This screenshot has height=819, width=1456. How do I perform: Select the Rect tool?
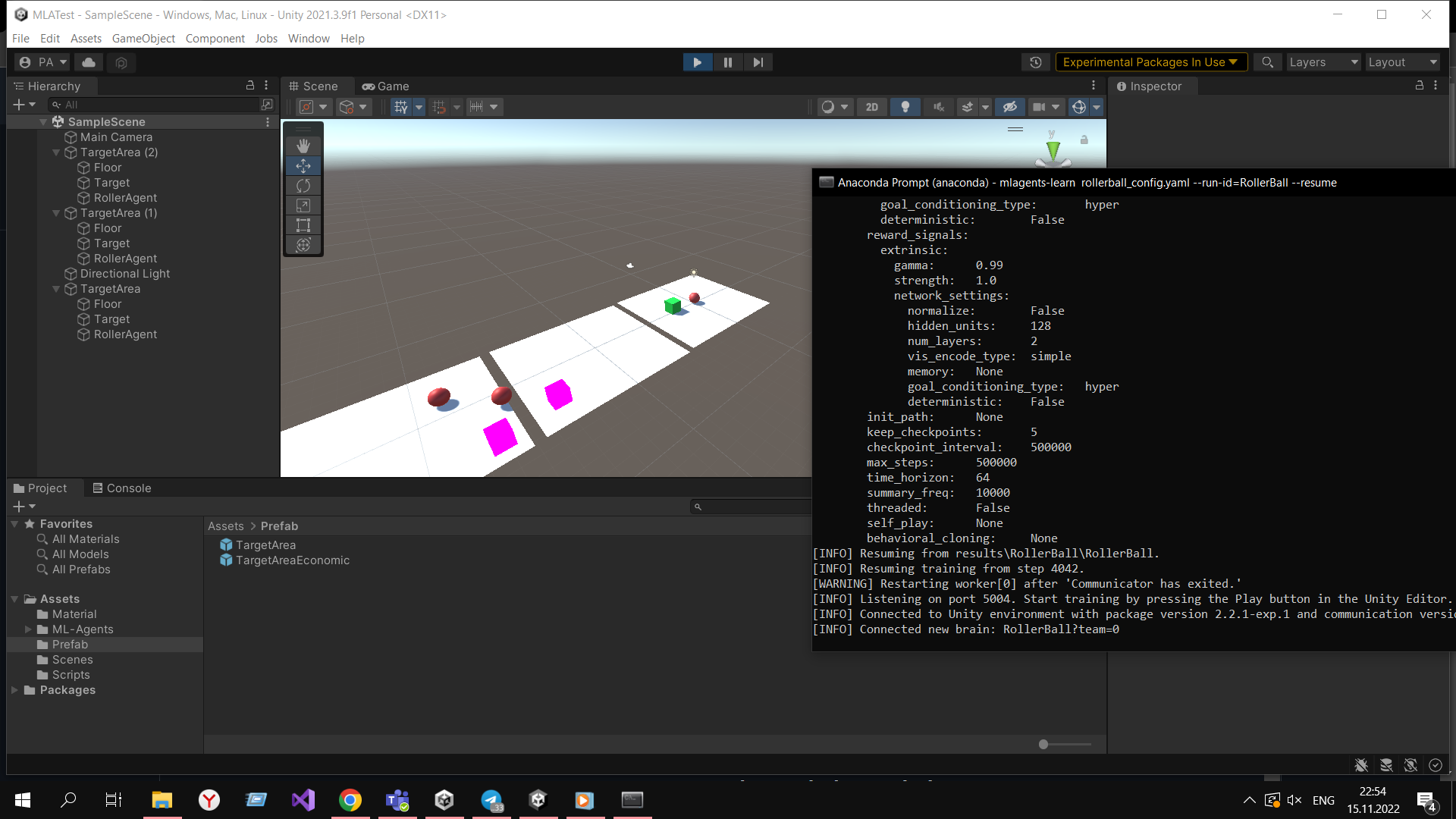(x=303, y=224)
